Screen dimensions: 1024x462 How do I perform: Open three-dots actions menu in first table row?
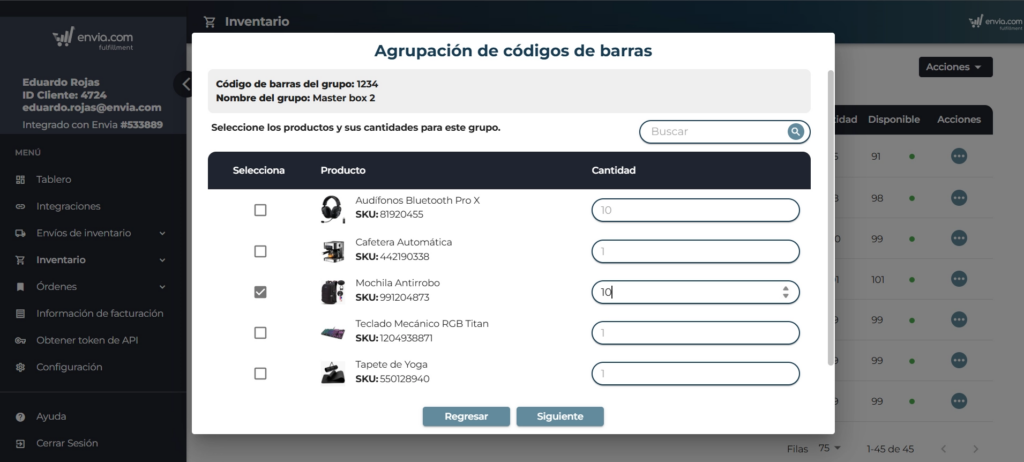coord(958,156)
